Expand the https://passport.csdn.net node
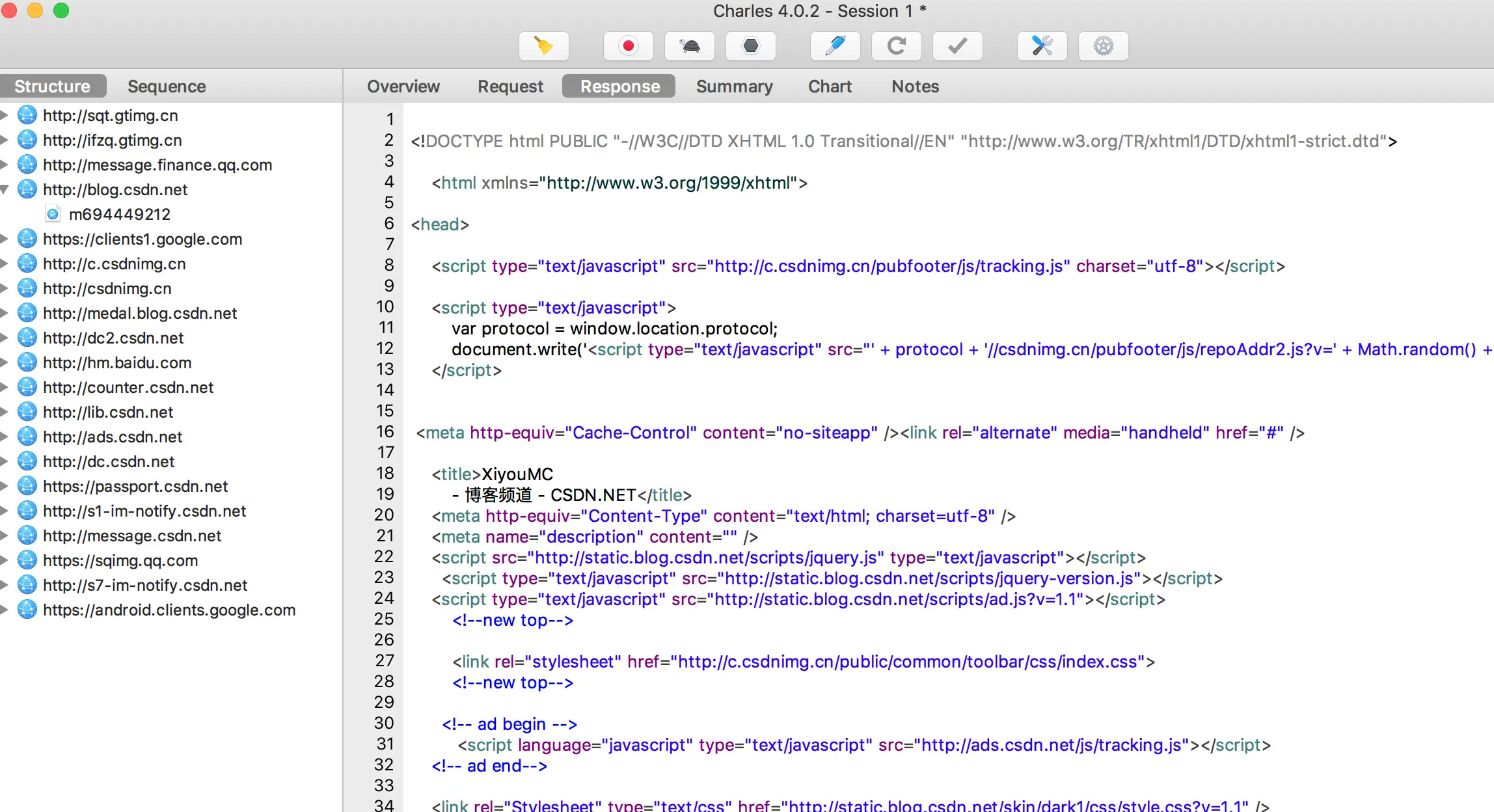This screenshot has height=812, width=1494. point(5,486)
